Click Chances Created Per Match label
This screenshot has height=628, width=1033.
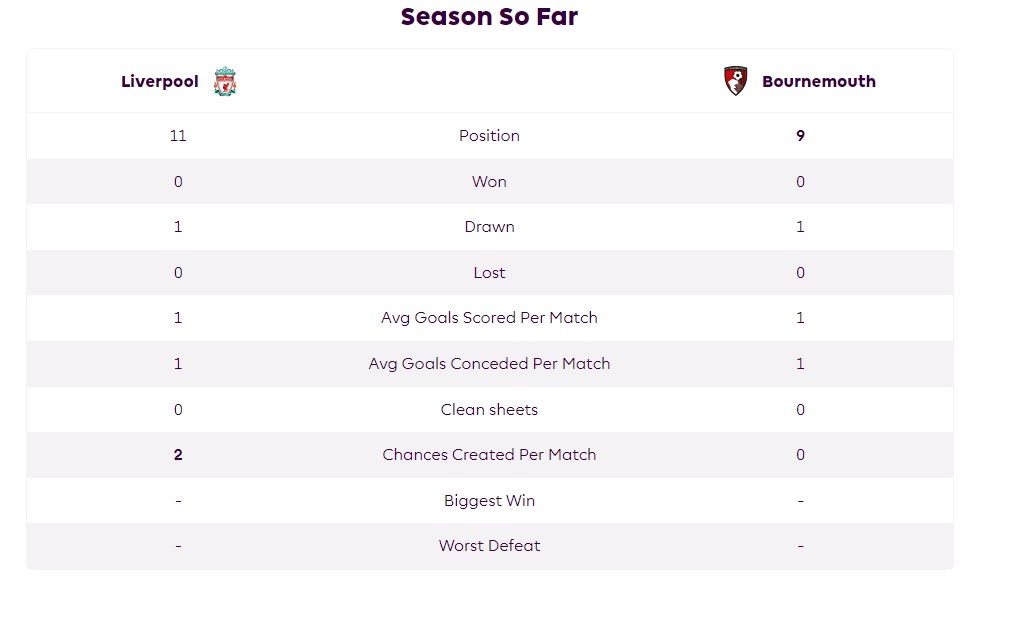click(x=489, y=455)
